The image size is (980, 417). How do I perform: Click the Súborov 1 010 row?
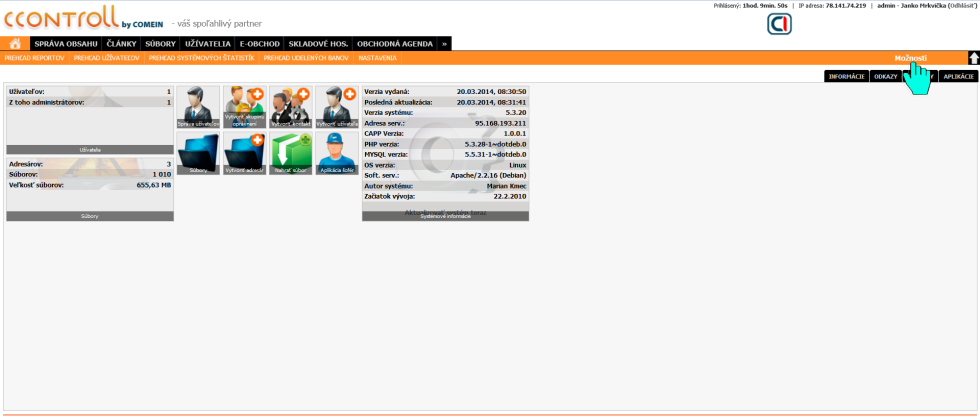[x=90, y=174]
